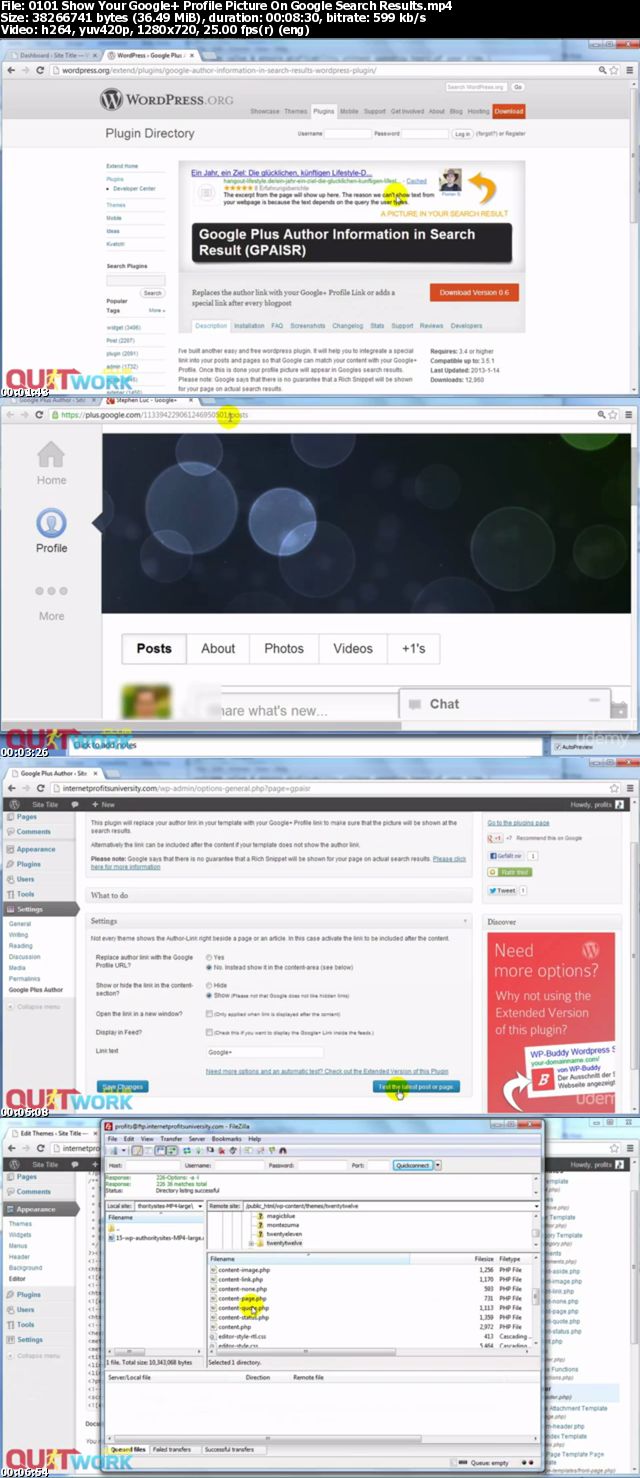
Task: Open the Videos tab on the Google+ profile
Action: tap(353, 648)
